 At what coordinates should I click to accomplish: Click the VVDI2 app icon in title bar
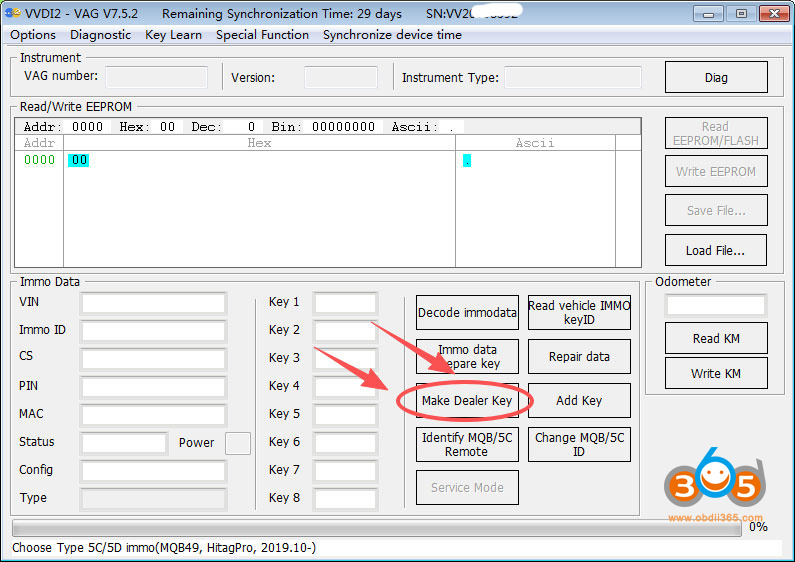click(13, 13)
